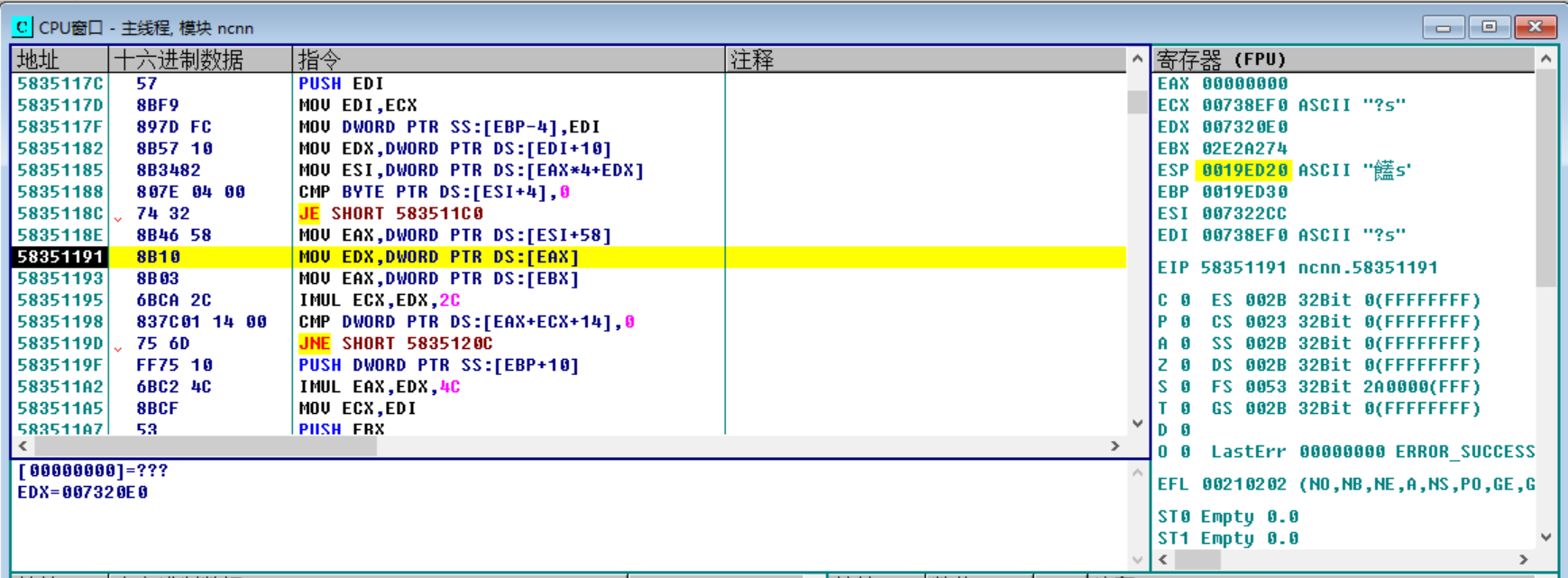Toggle the P flag bit
Image resolution: width=1568 pixels, height=578 pixels.
pyautogui.click(x=1186, y=322)
